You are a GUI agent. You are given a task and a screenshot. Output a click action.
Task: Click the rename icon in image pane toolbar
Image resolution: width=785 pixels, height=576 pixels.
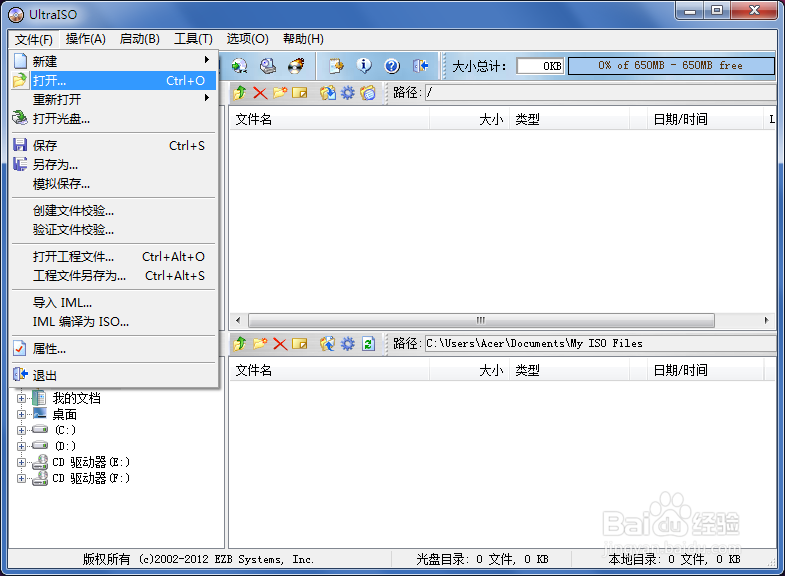[x=299, y=93]
